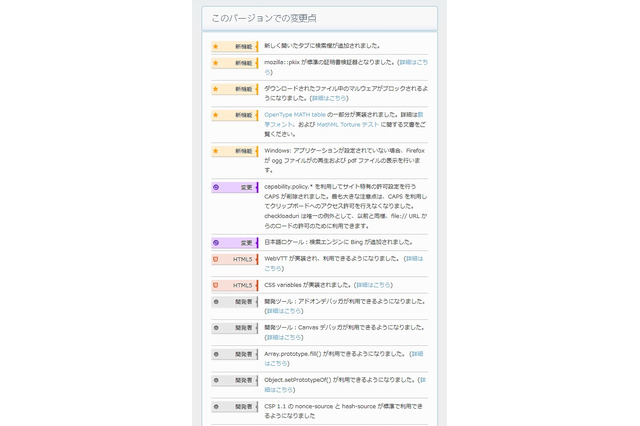The height and width of the screenshot is (426, 640).
Task: Open the 数学フォント link
Action: tap(279, 124)
